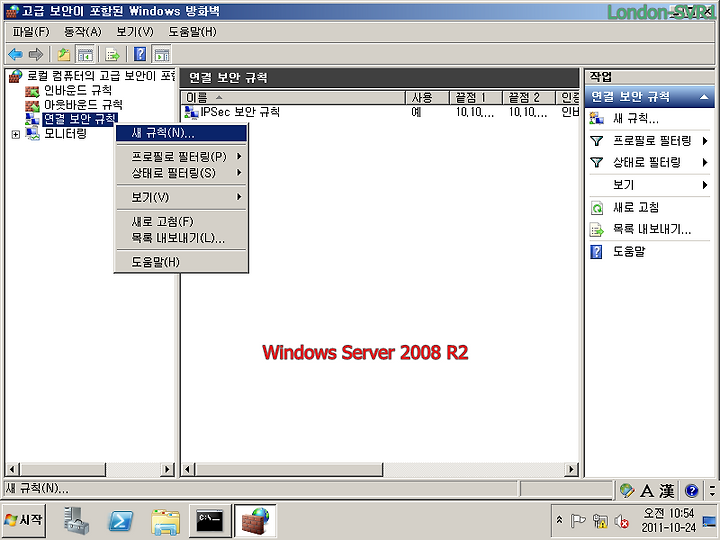Switch to the Command Prompt taskbar window
The image size is (720, 540).
210,521
